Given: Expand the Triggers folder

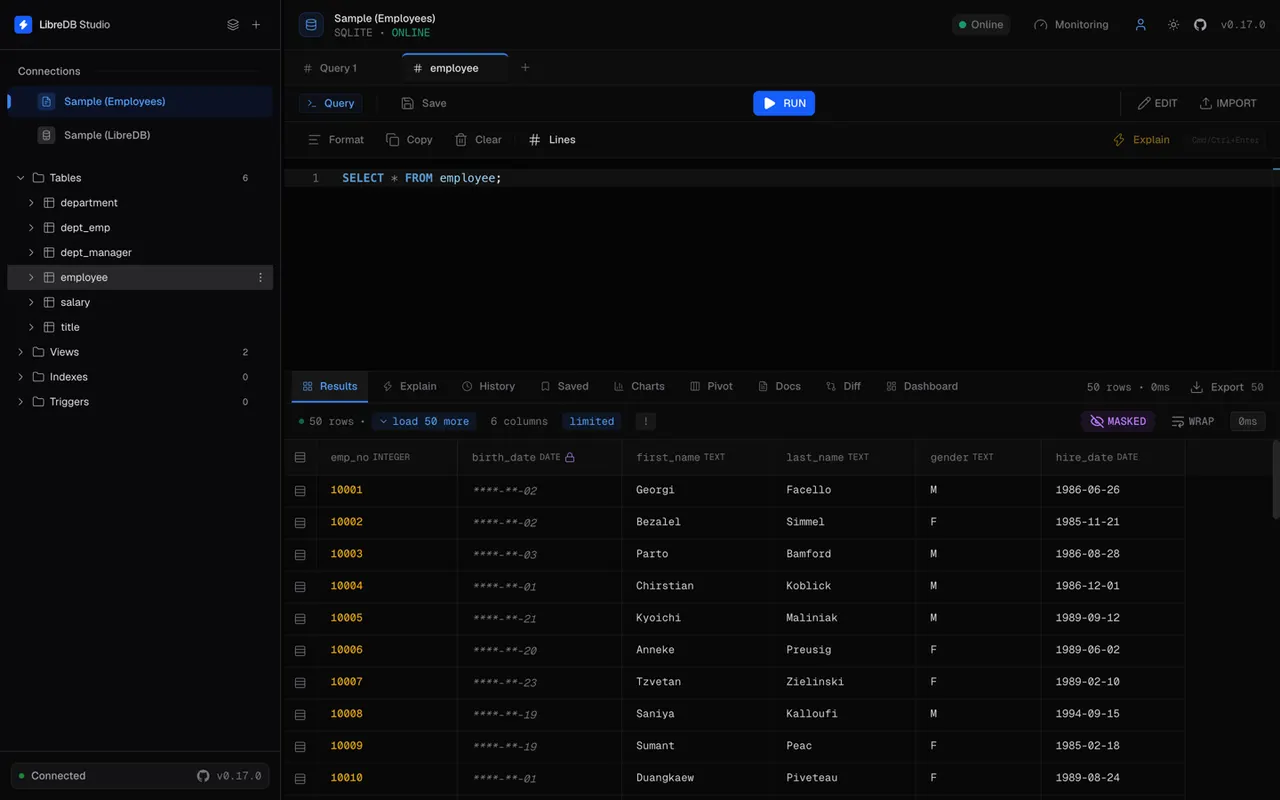Looking at the screenshot, I should pos(21,402).
